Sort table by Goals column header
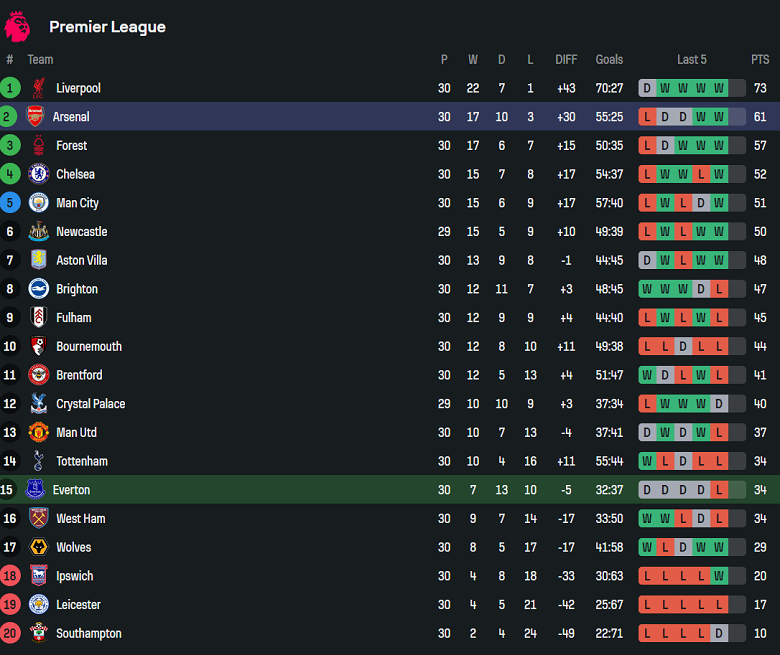Image resolution: width=780 pixels, height=655 pixels. [609, 60]
